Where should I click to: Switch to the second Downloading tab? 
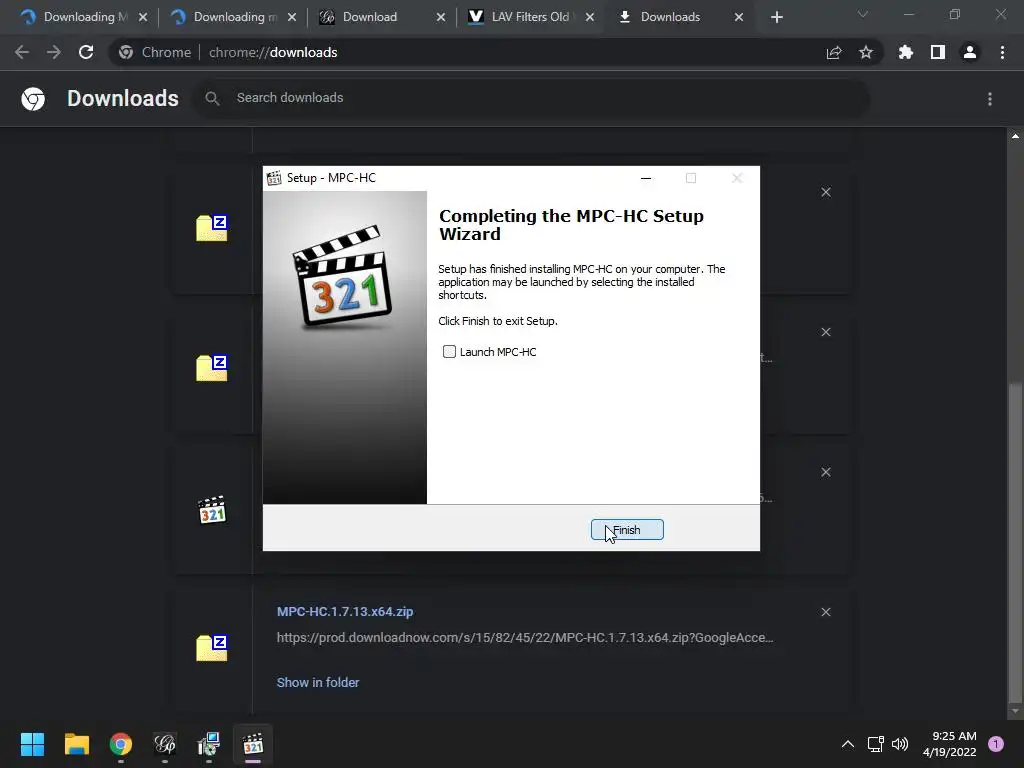(x=234, y=17)
